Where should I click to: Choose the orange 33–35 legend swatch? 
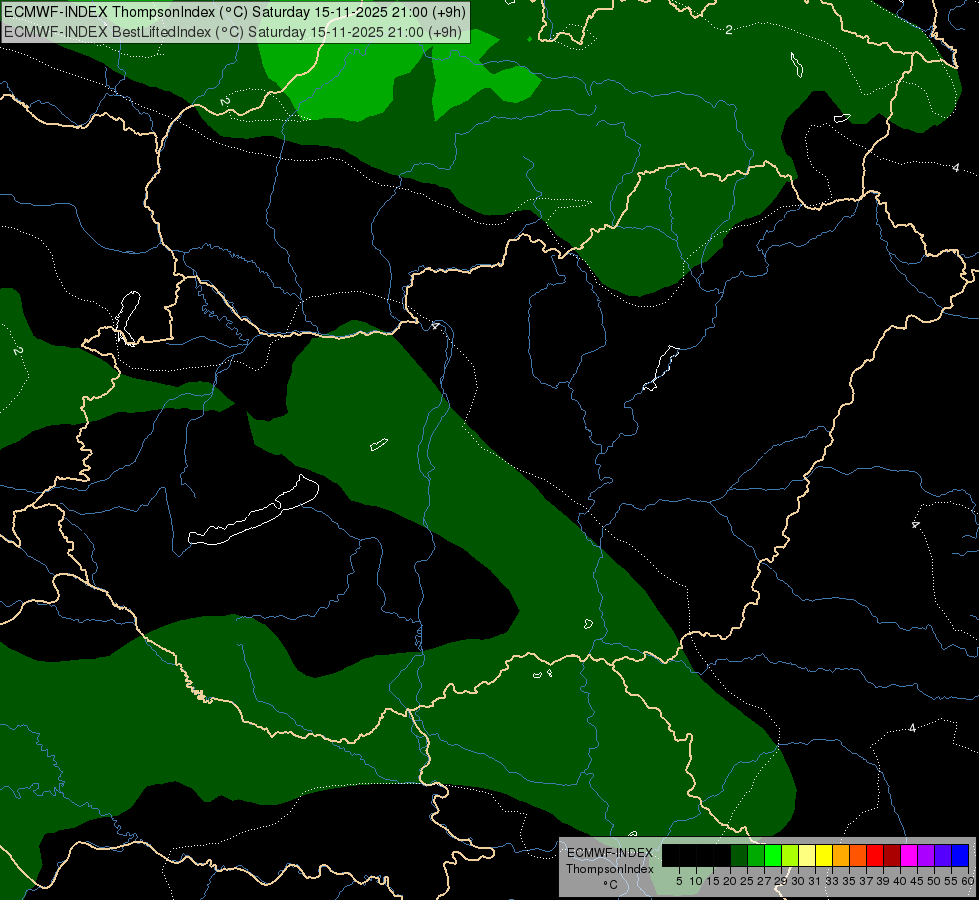pos(841,855)
